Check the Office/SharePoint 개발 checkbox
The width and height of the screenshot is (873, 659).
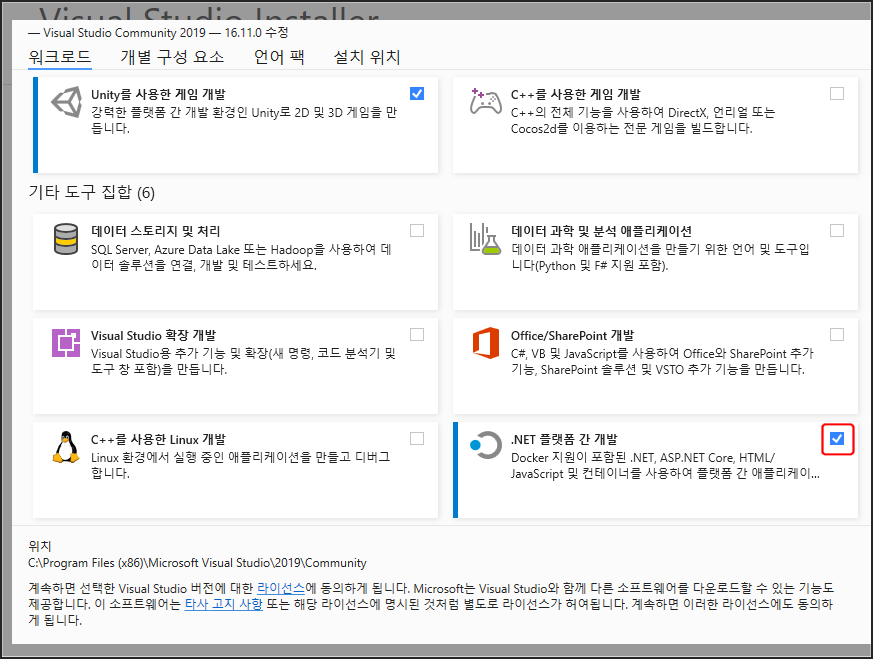[x=837, y=335]
